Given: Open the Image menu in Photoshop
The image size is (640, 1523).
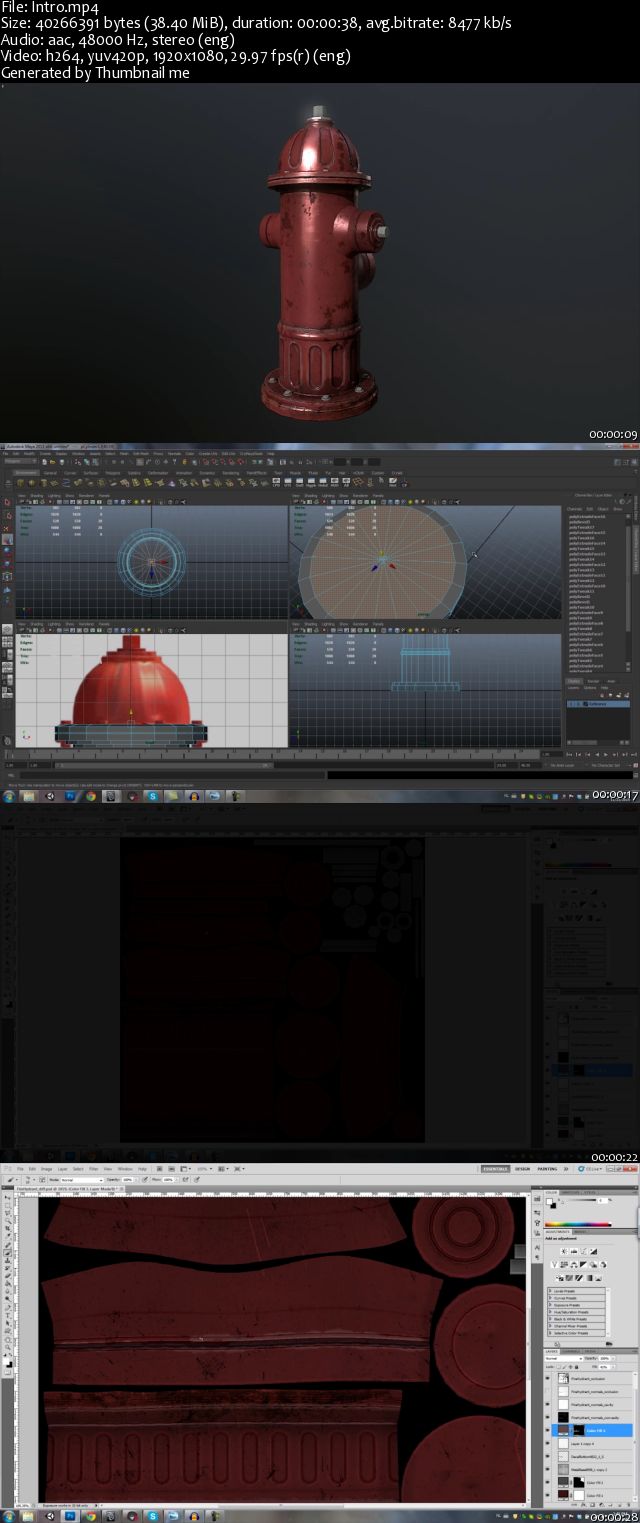Looking at the screenshot, I should click(46, 1168).
